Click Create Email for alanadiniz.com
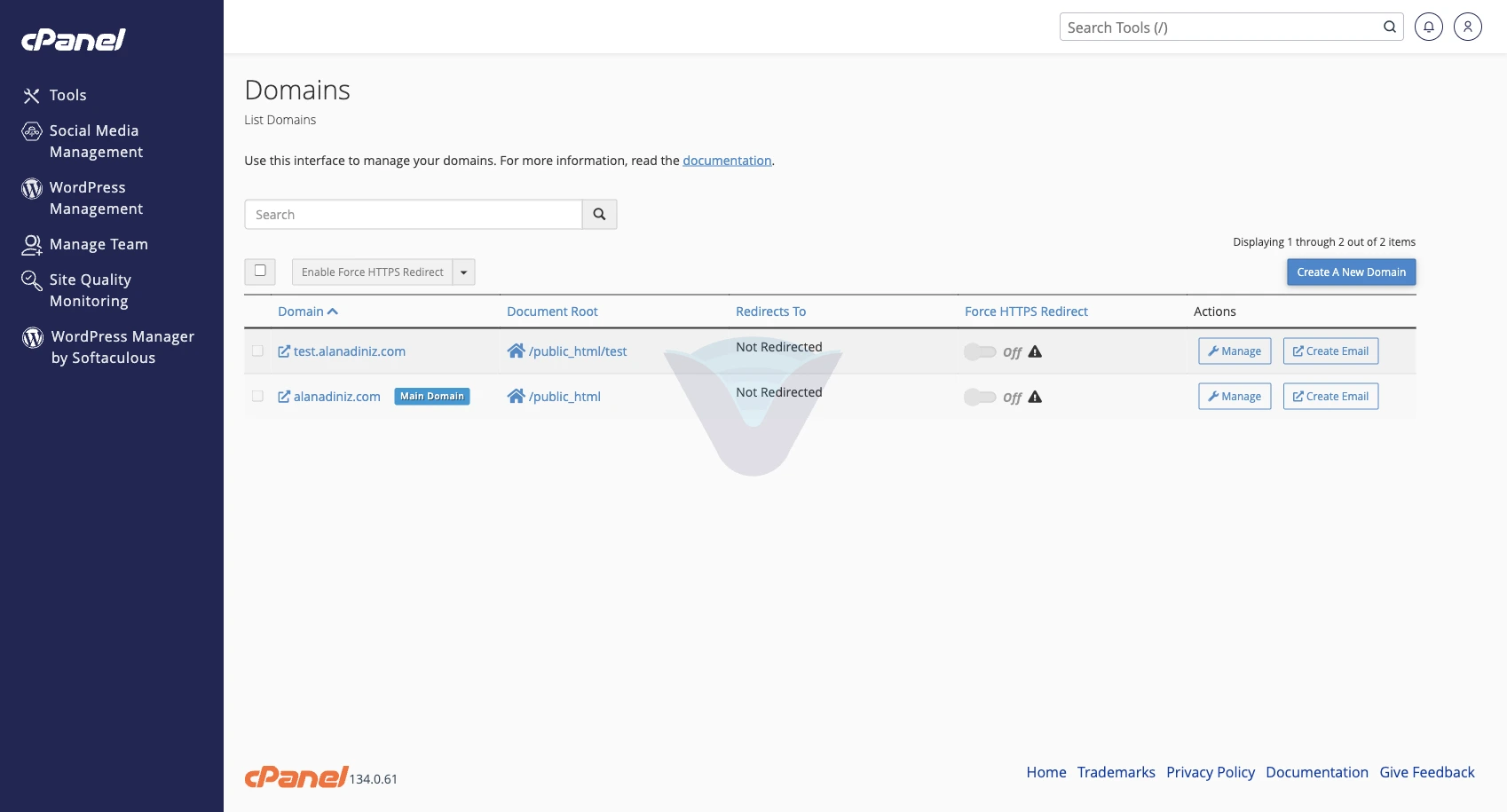Viewport: 1507px width, 812px height. (1330, 396)
